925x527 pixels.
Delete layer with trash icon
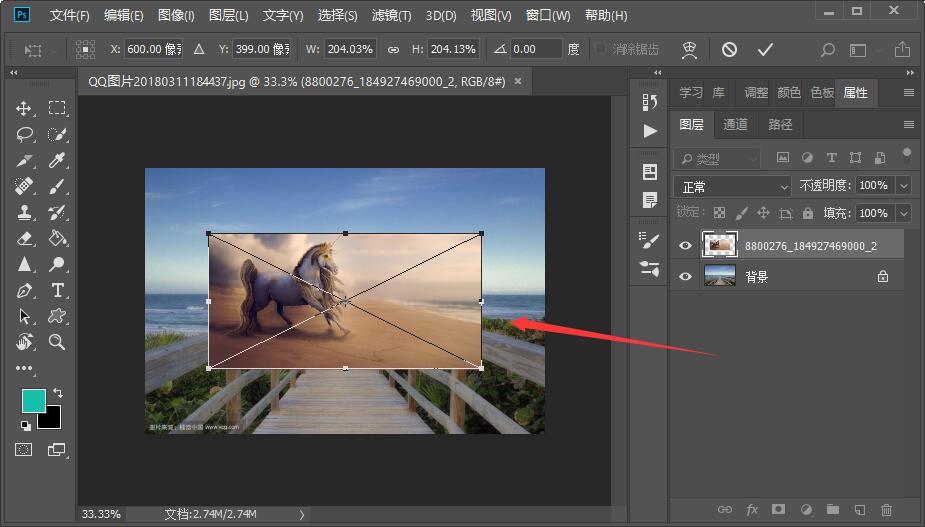pos(886,509)
